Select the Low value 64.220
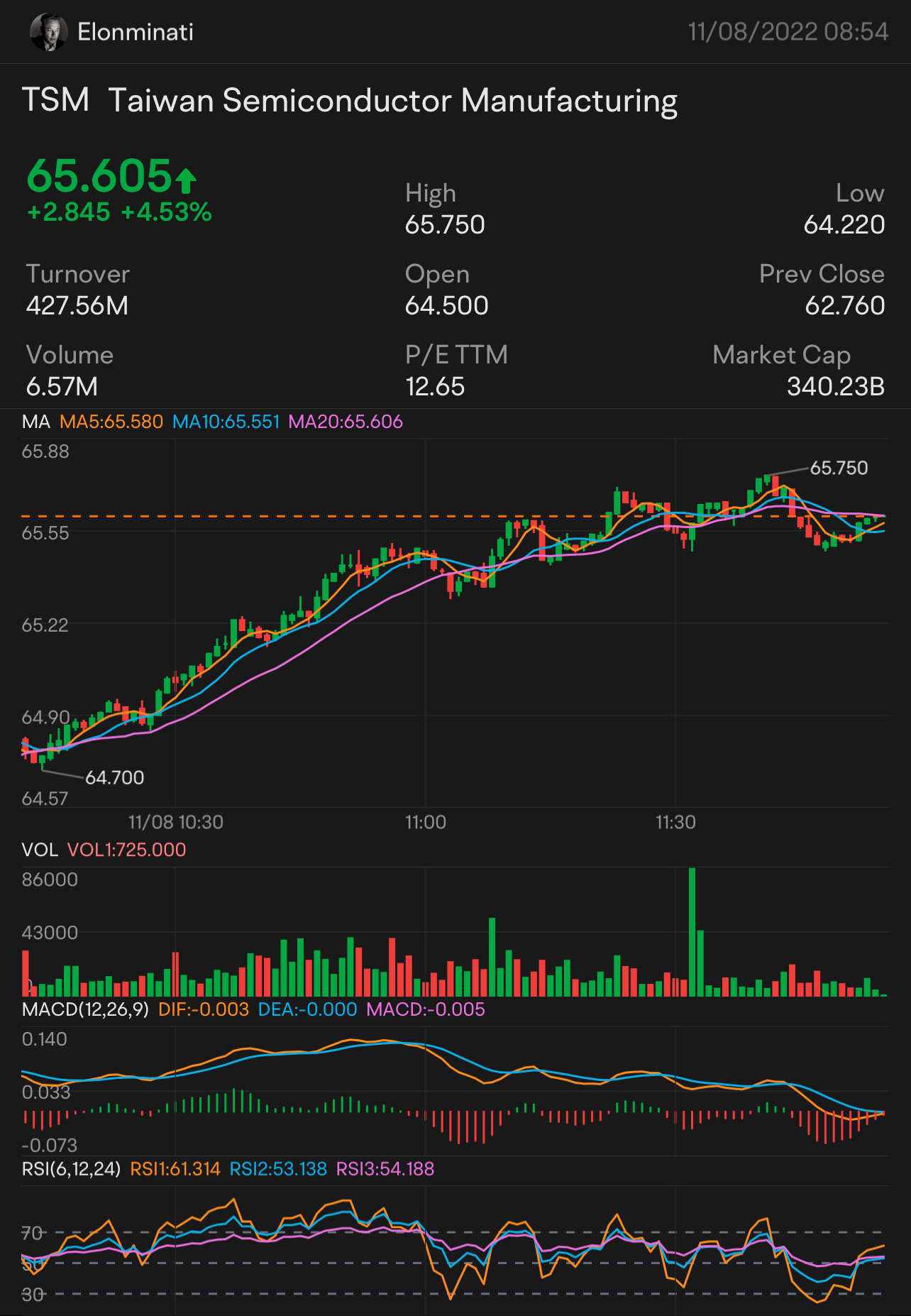The height and width of the screenshot is (1316, 911). coord(844,225)
